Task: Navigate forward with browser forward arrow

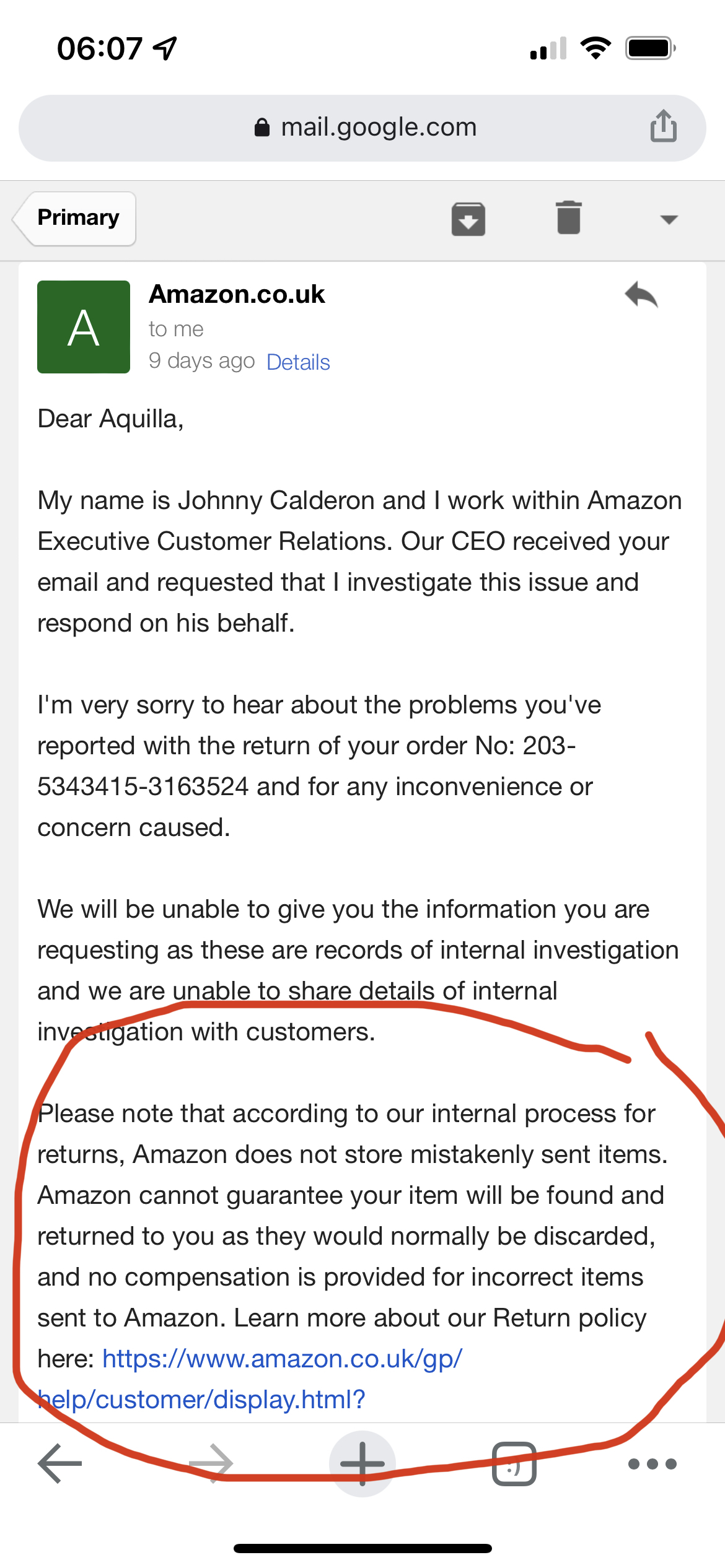Action: 211,1463
